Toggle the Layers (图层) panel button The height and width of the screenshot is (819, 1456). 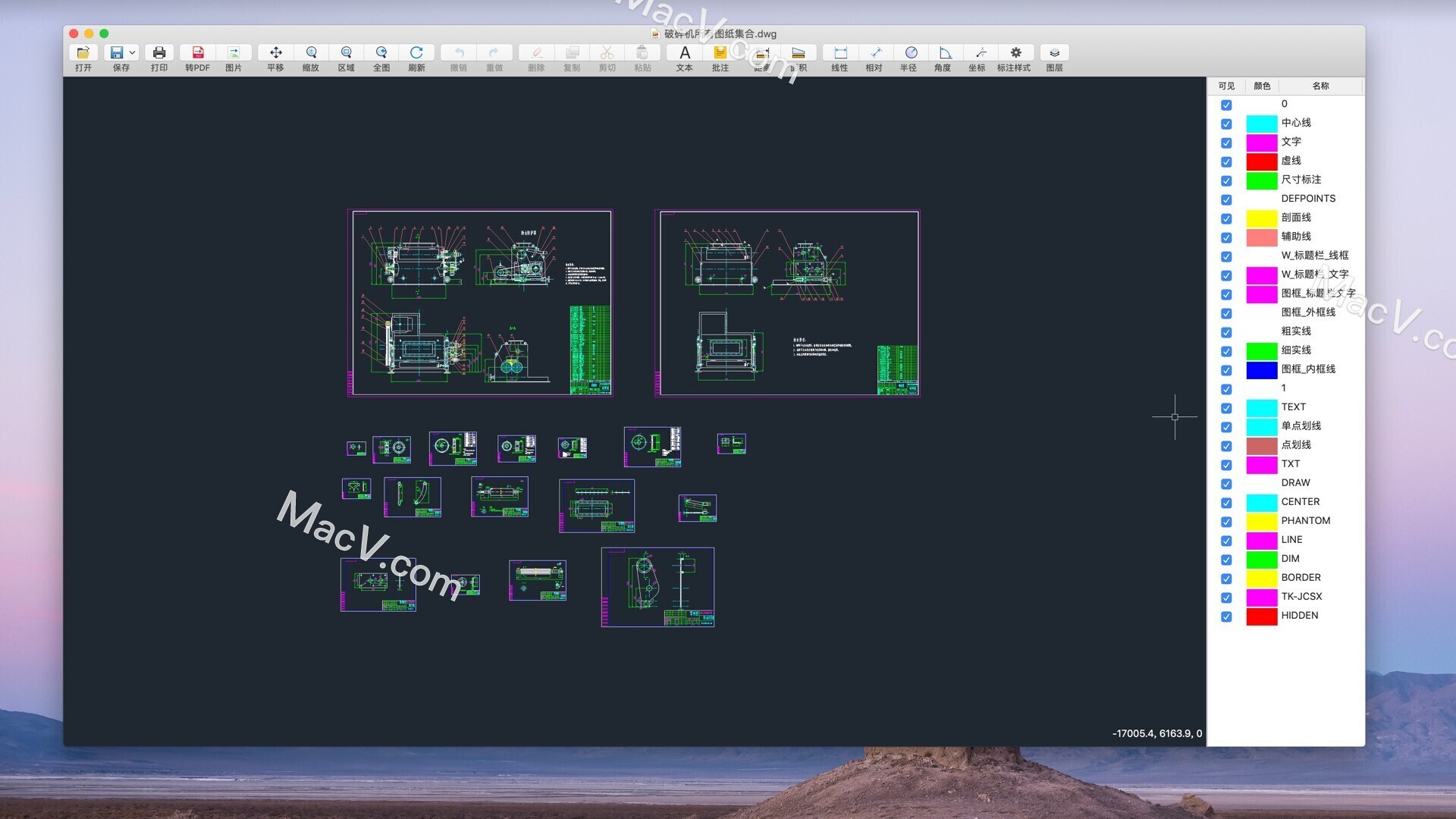click(1054, 53)
